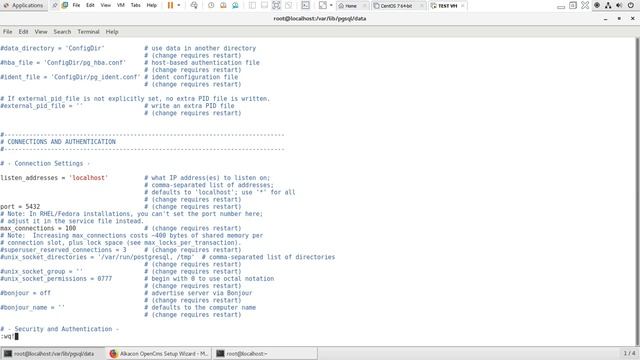
Task: Open network status tray icon
Action: 608,5
